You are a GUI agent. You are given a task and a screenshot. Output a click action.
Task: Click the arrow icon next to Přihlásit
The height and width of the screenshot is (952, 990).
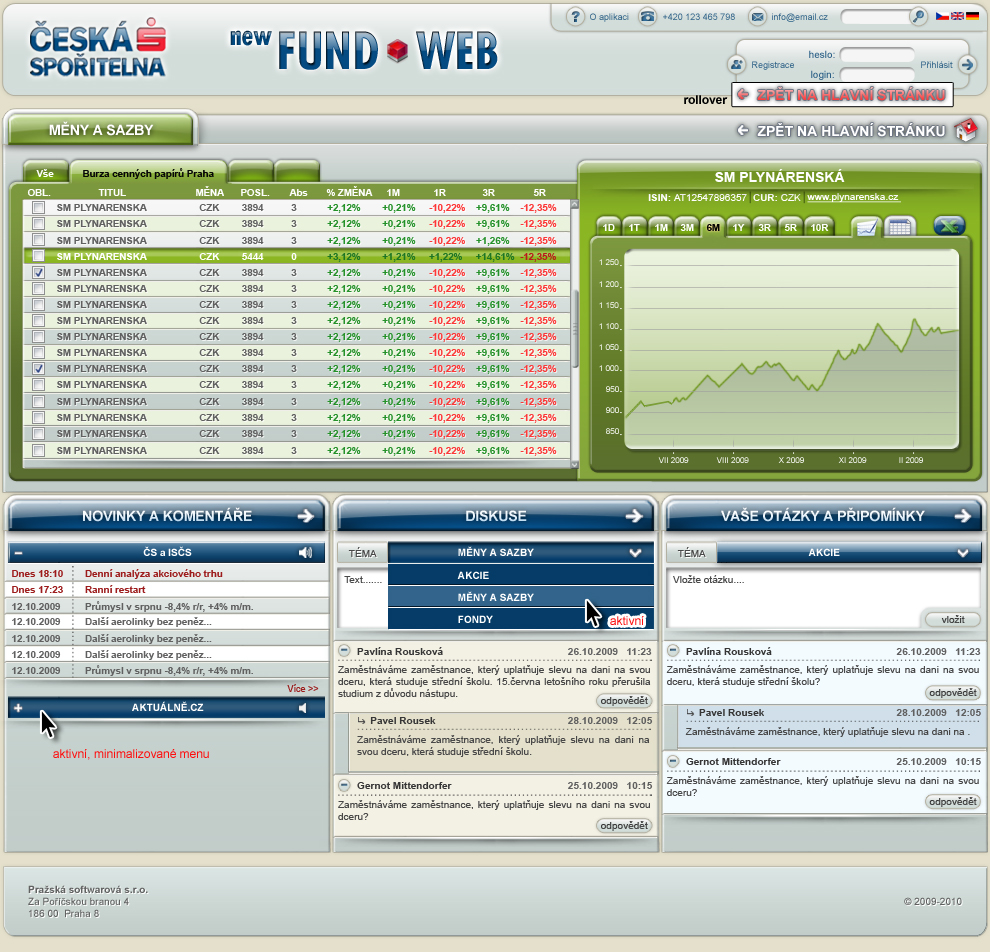967,64
